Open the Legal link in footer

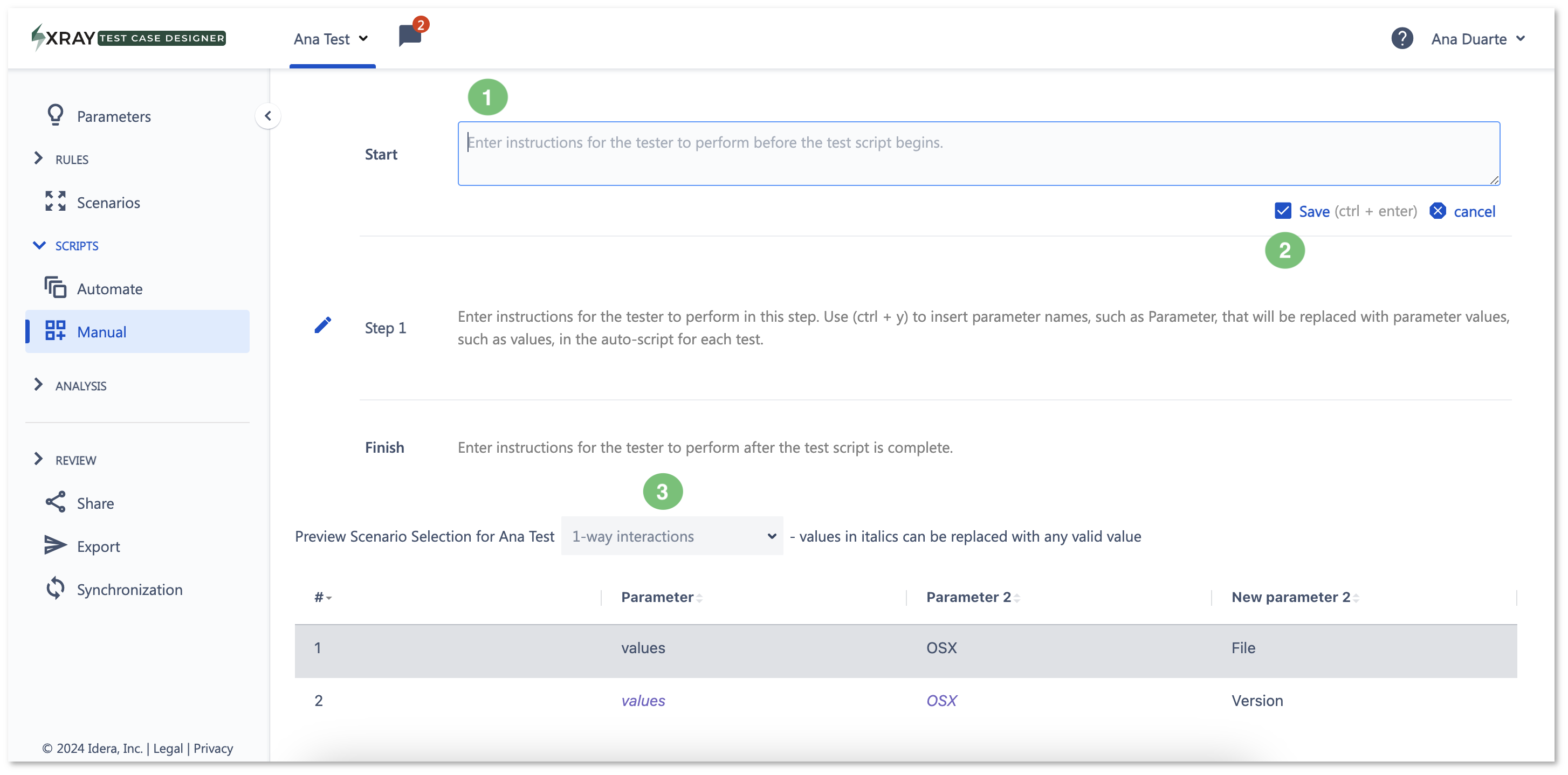pos(168,748)
